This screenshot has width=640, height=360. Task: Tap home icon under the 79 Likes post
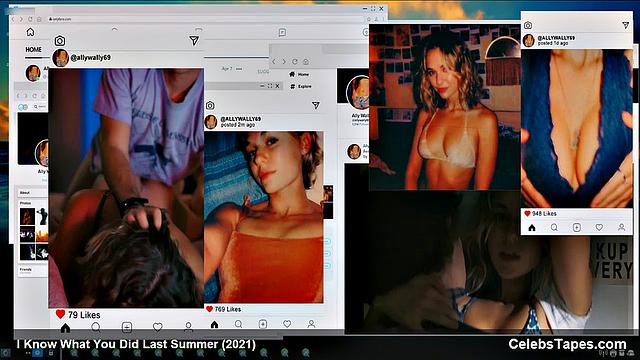(65, 327)
